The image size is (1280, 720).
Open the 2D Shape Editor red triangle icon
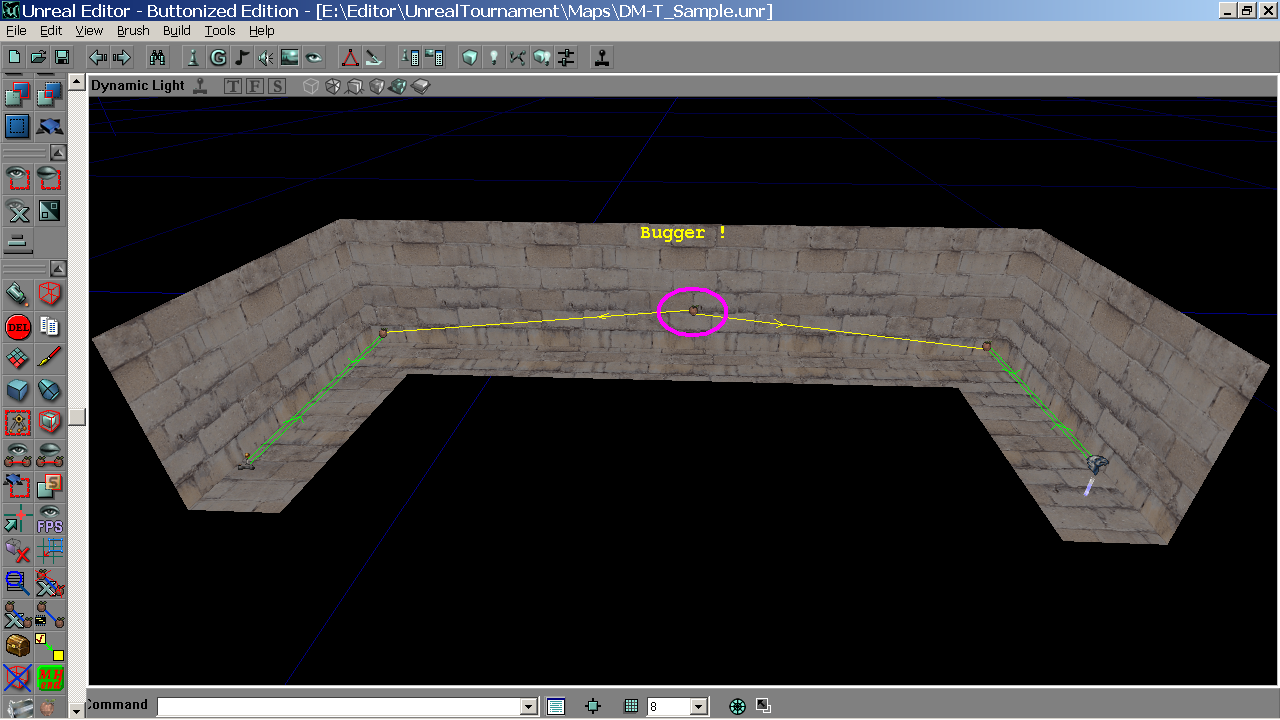[x=350, y=58]
